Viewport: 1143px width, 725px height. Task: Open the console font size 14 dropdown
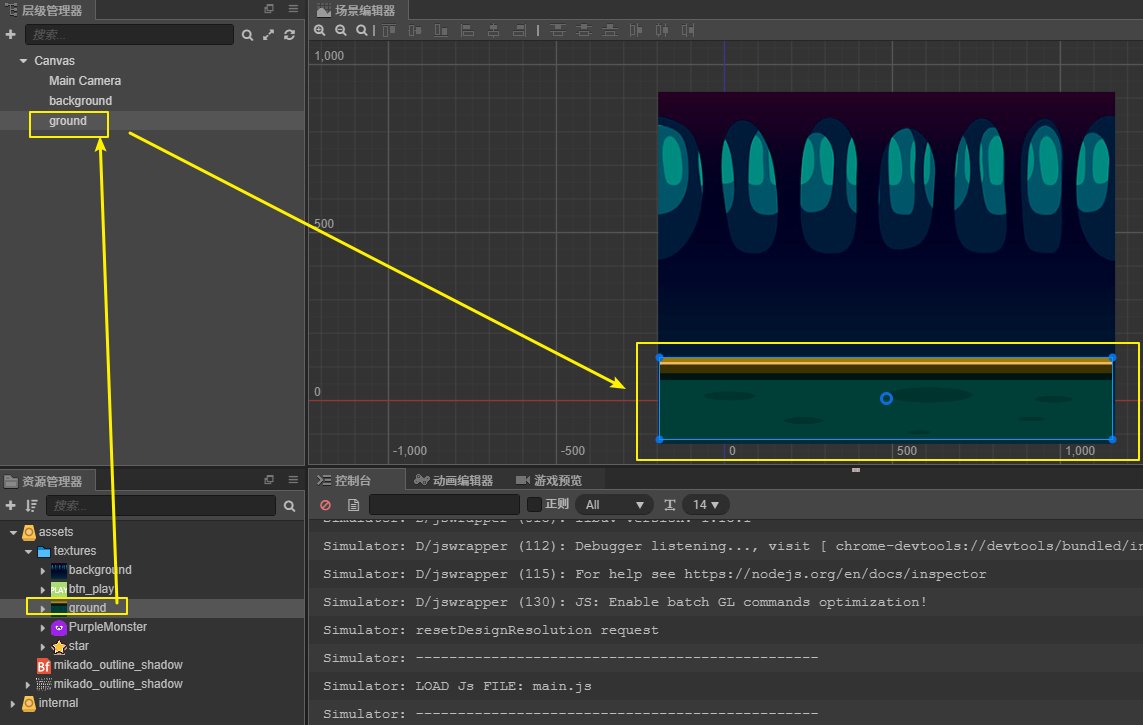[x=706, y=504]
